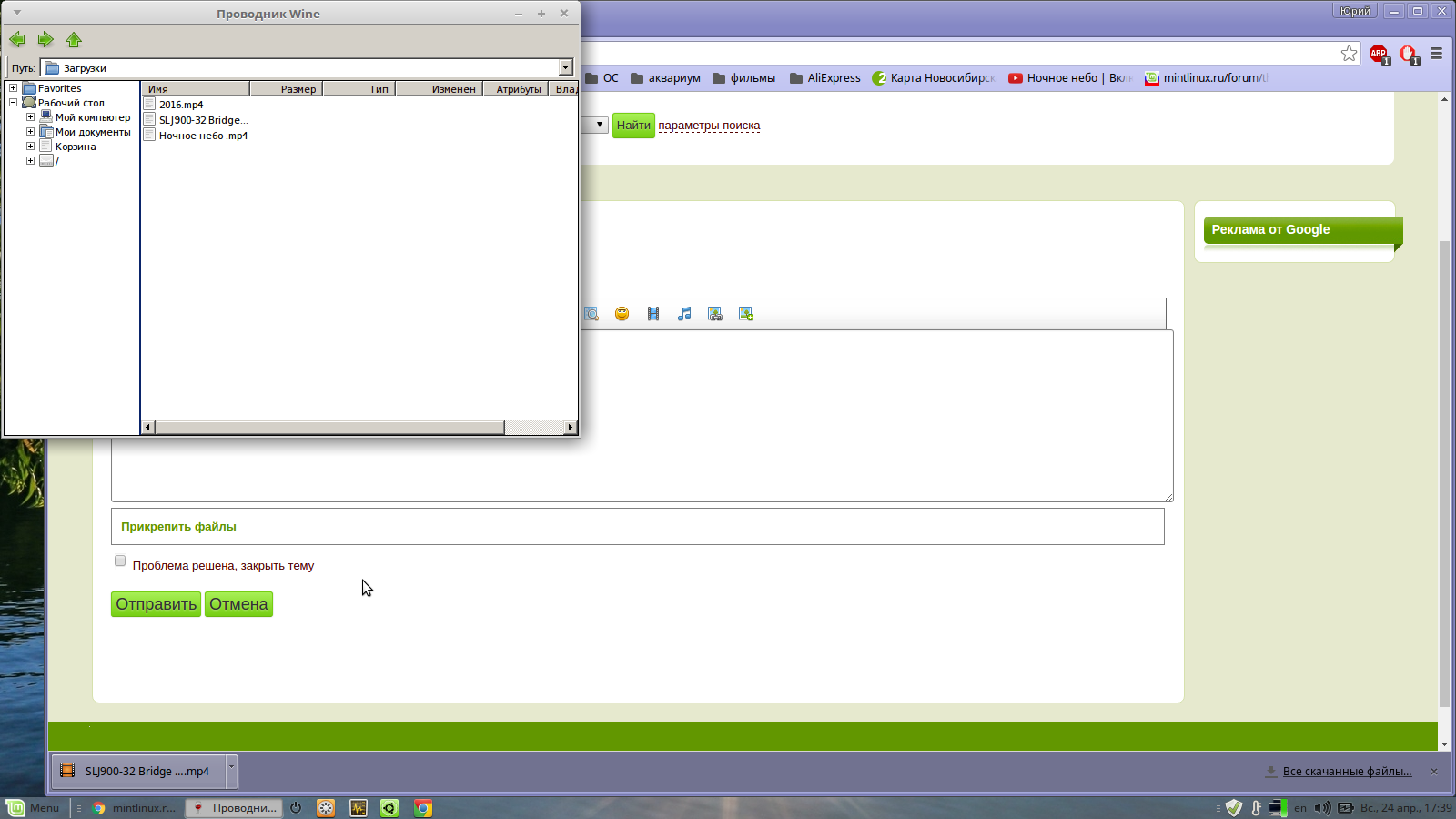The height and width of the screenshot is (819, 1456).
Task: Open the Adblock Plus extension icon
Action: (x=1379, y=54)
